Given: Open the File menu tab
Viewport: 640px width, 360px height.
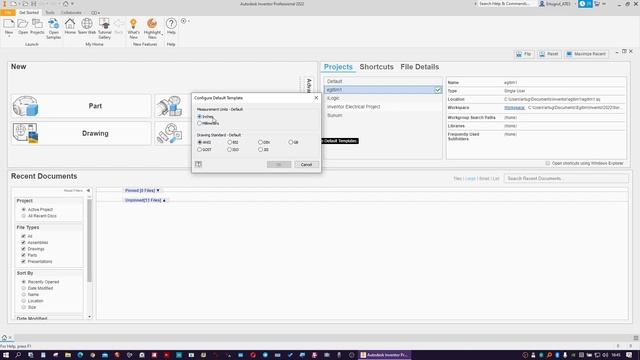Looking at the screenshot, I should click(8, 13).
